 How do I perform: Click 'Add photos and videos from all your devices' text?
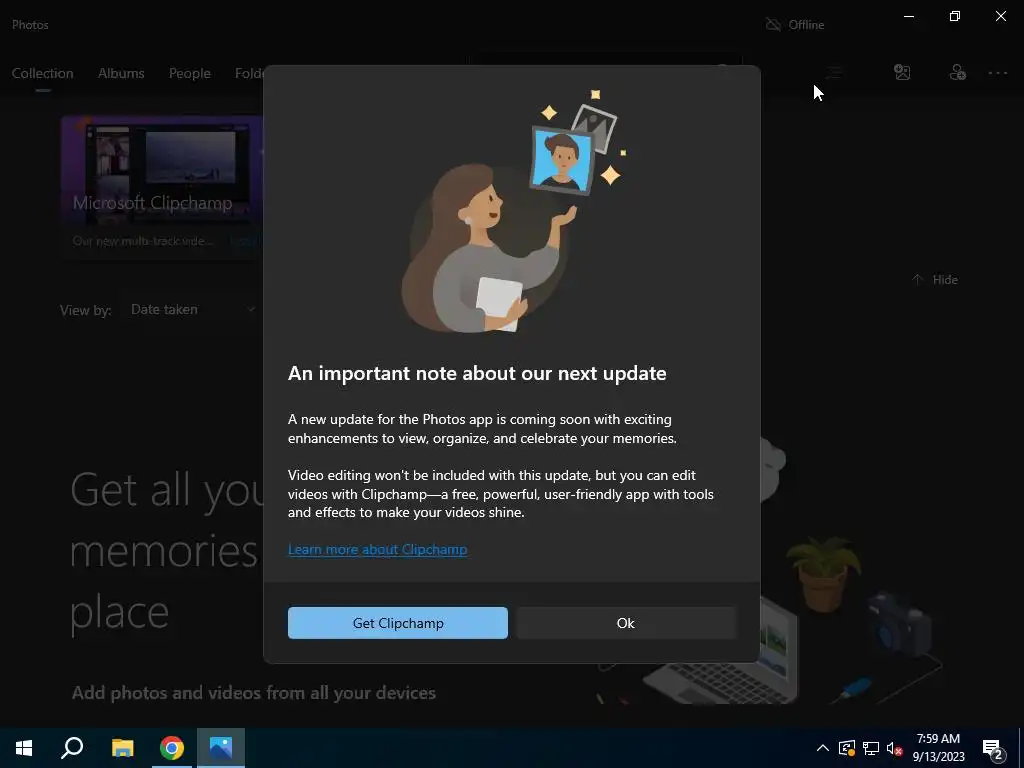click(x=253, y=693)
